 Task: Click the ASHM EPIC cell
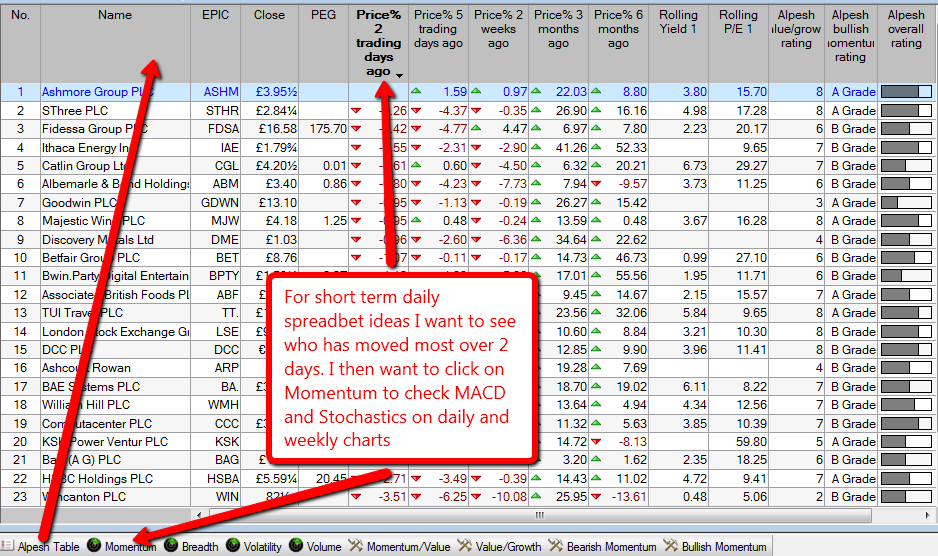click(215, 92)
